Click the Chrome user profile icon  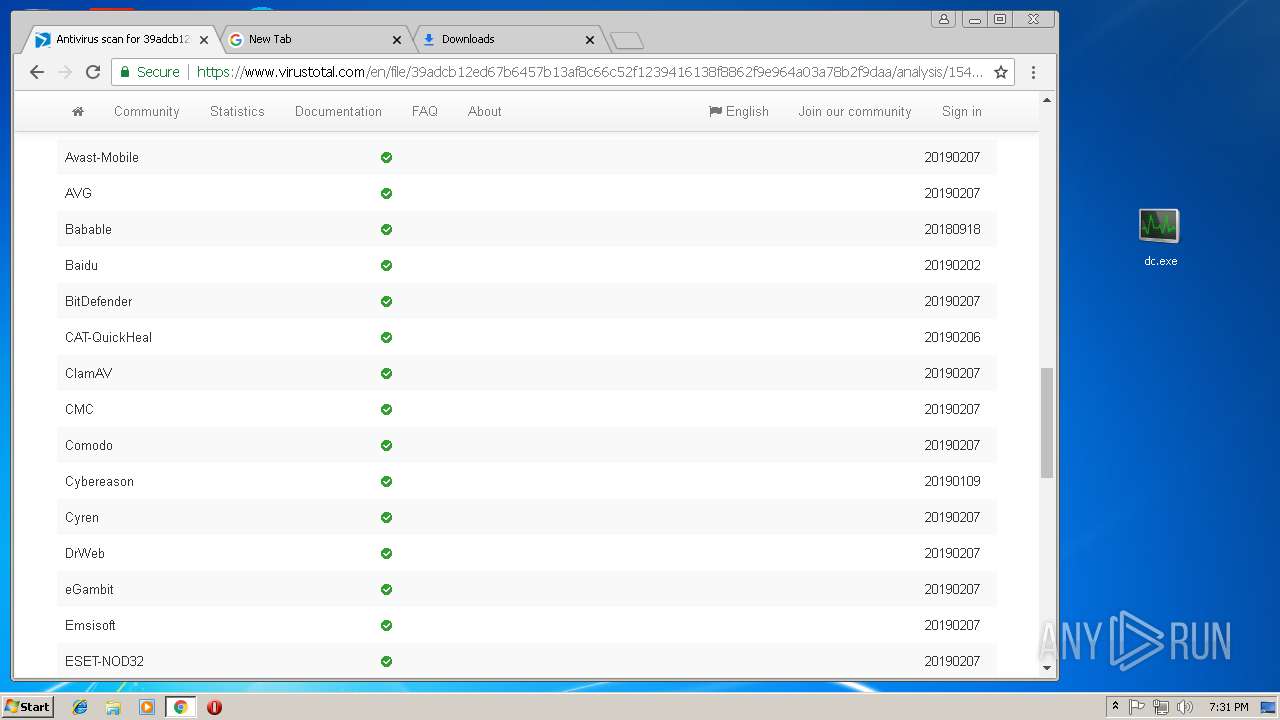point(943,19)
